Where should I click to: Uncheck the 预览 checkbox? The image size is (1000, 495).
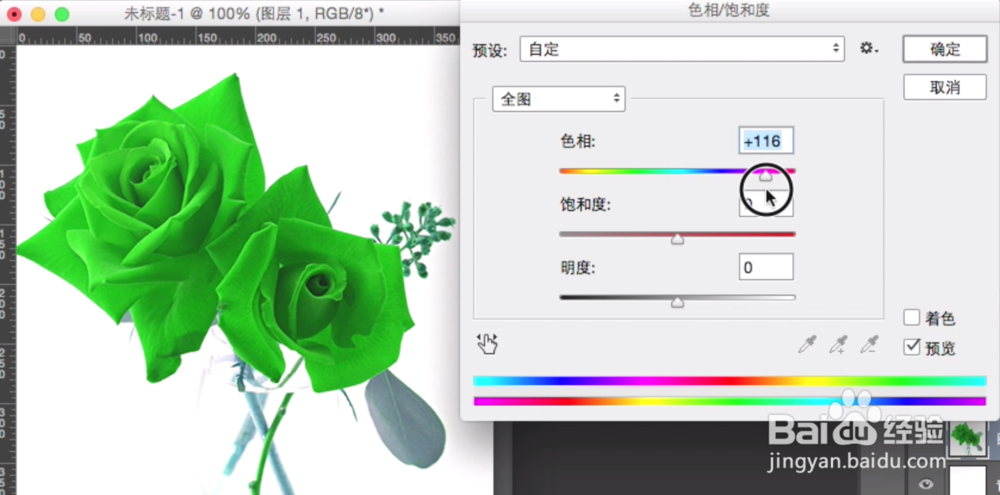click(912, 348)
